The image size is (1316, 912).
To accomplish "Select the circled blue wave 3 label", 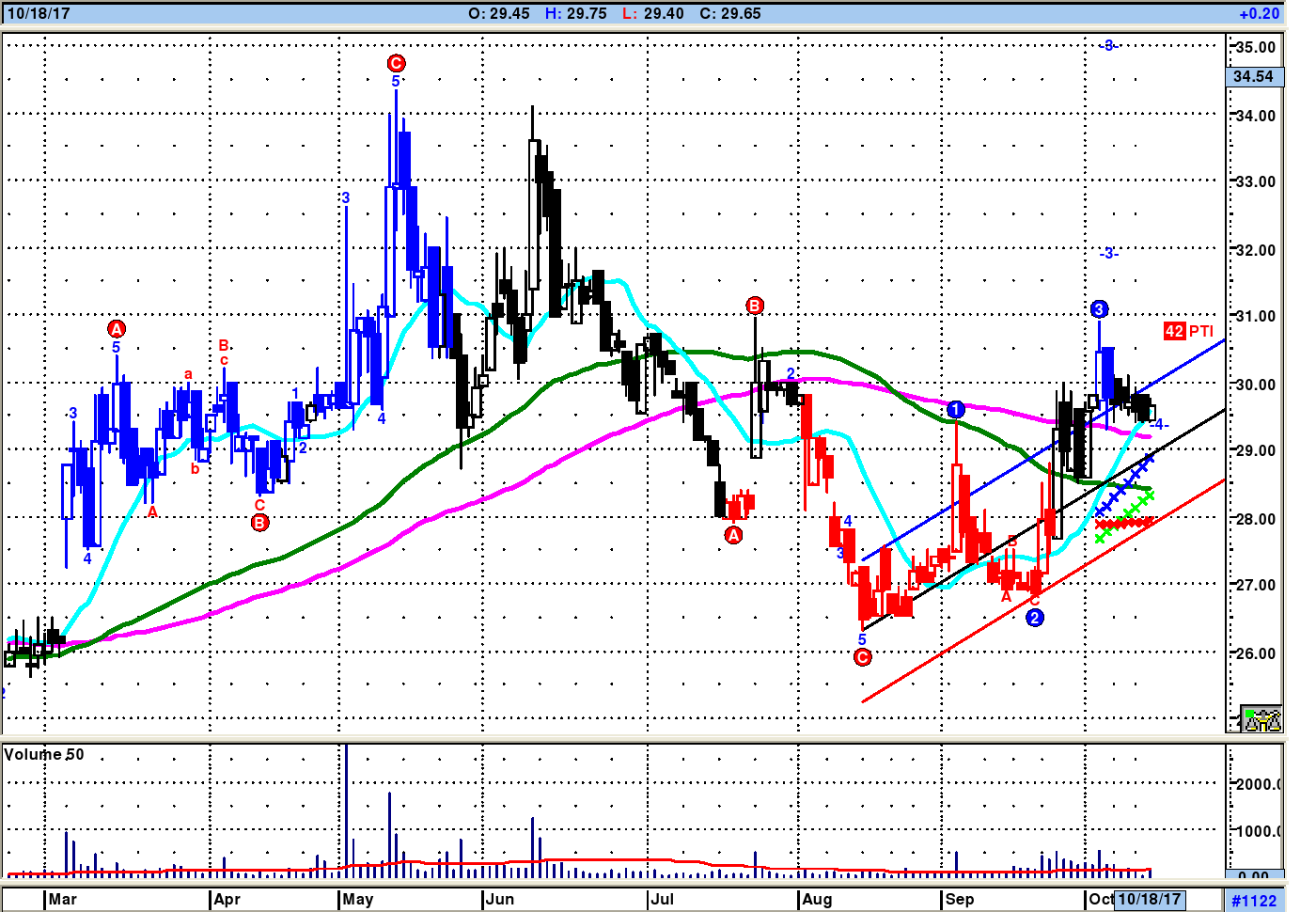I will click(1099, 309).
